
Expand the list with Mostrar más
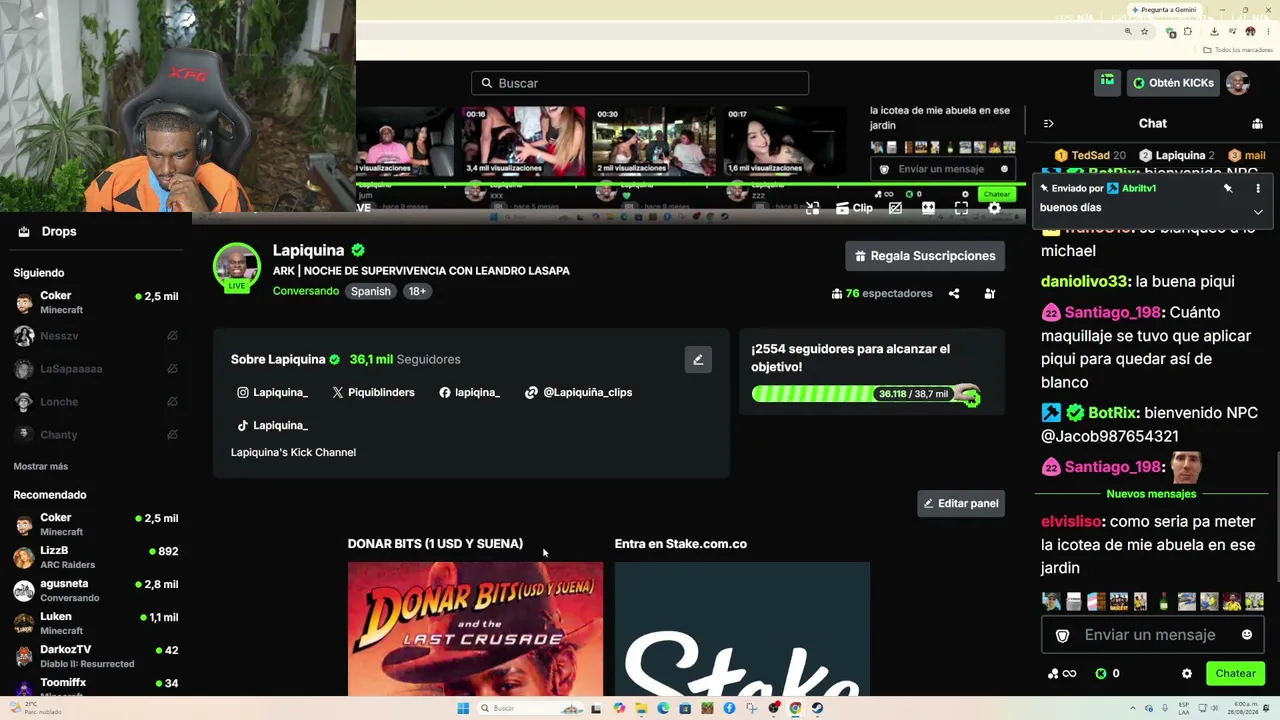(41, 466)
